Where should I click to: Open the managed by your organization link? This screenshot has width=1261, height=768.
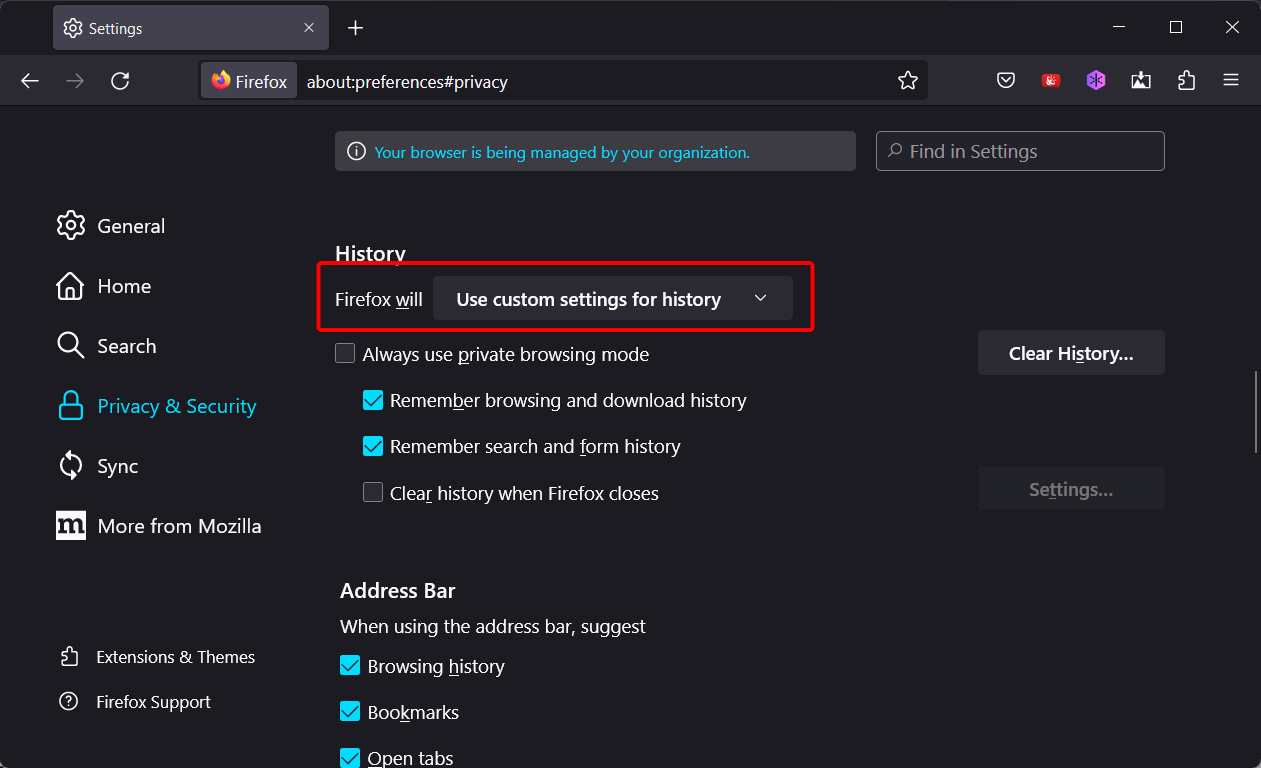(x=562, y=153)
